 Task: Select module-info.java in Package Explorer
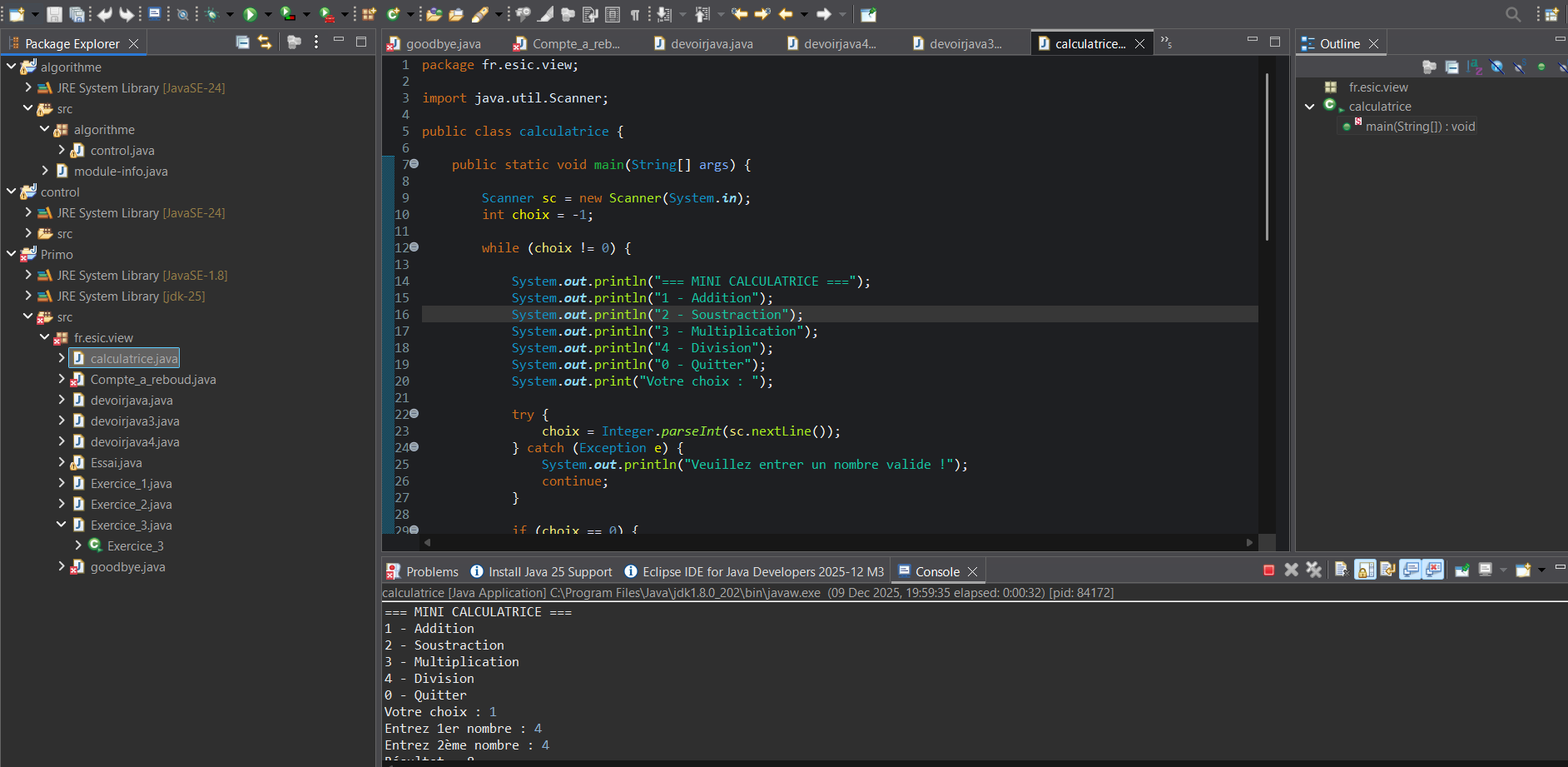[121, 171]
